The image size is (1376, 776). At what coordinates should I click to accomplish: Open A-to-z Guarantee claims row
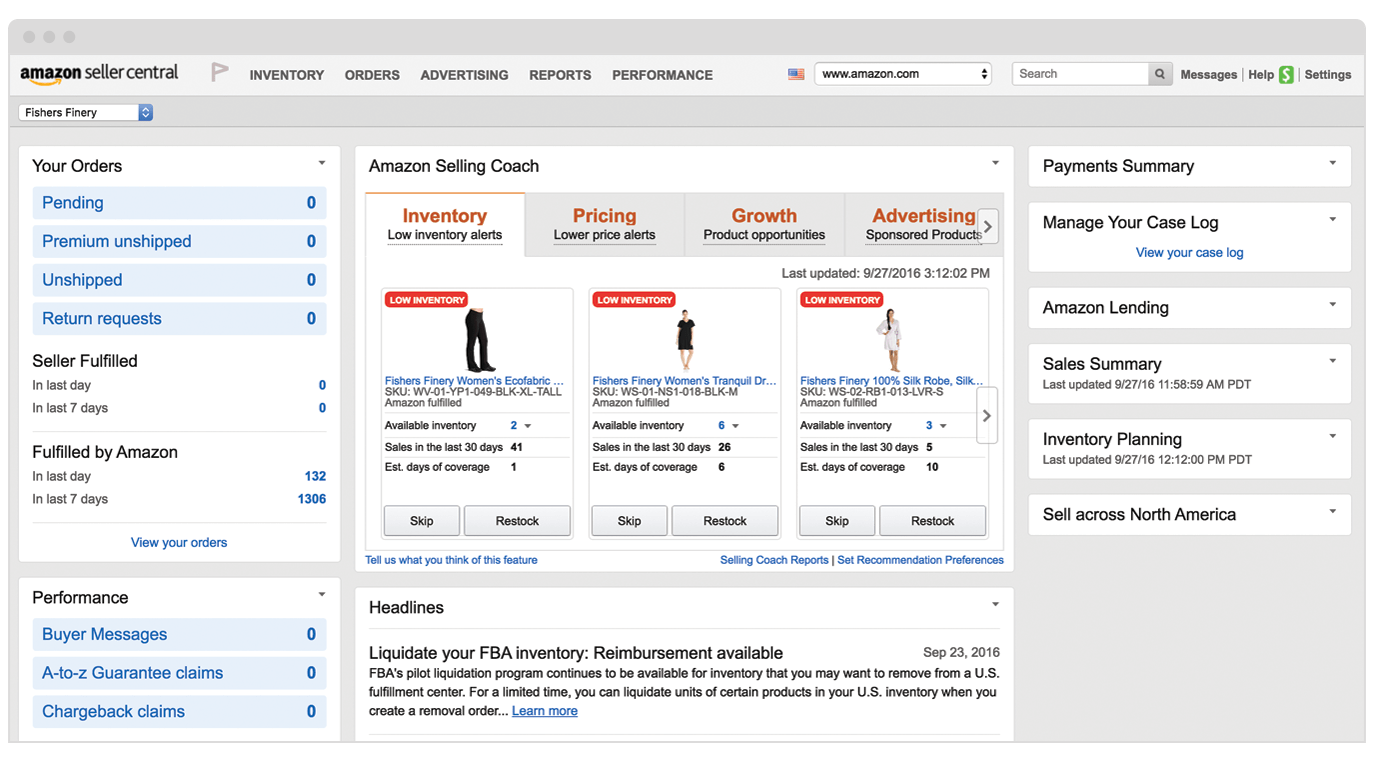[180, 673]
